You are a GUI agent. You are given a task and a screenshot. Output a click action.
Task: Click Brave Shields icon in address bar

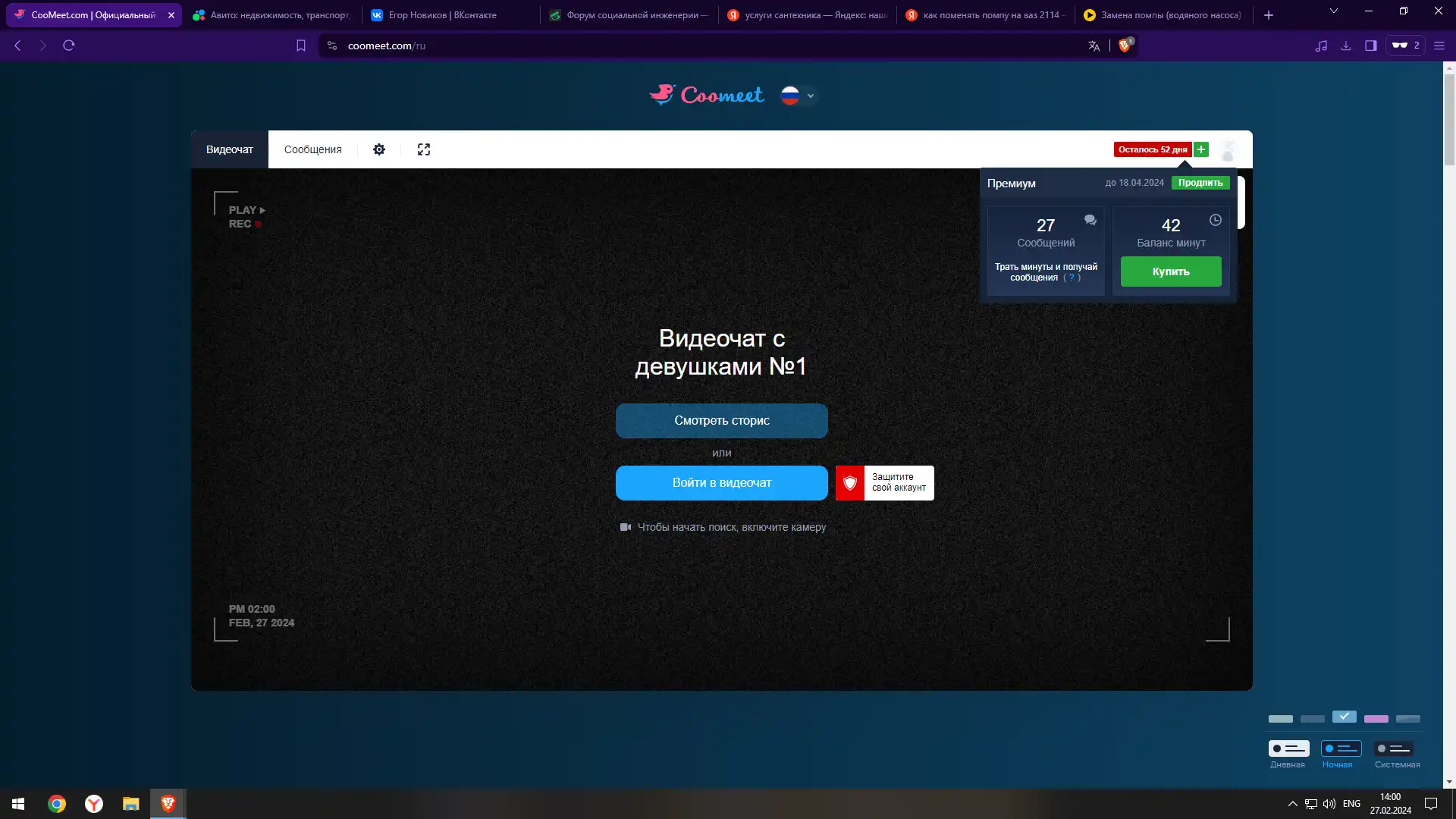pyautogui.click(x=1125, y=45)
